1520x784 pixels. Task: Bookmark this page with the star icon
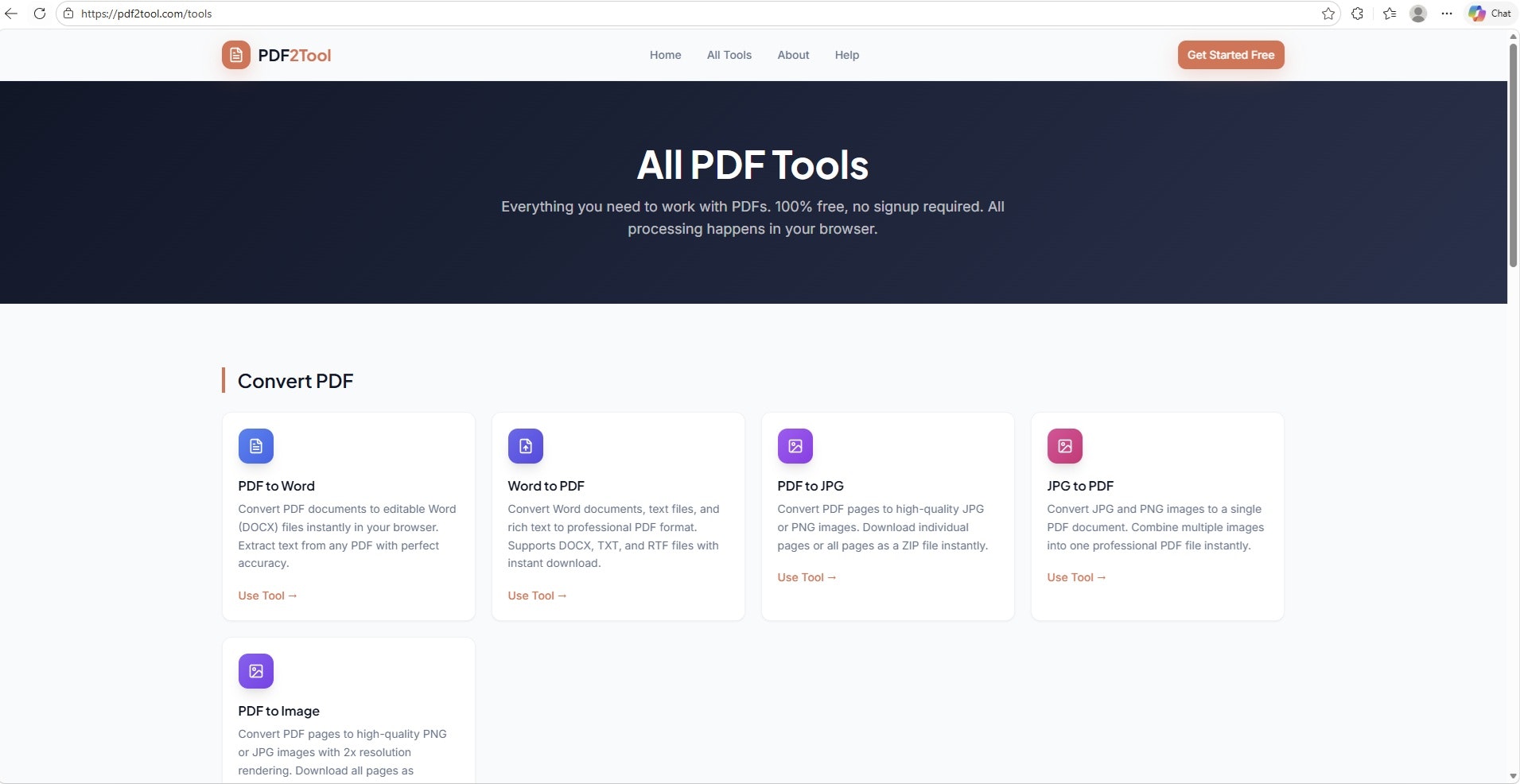(1328, 13)
